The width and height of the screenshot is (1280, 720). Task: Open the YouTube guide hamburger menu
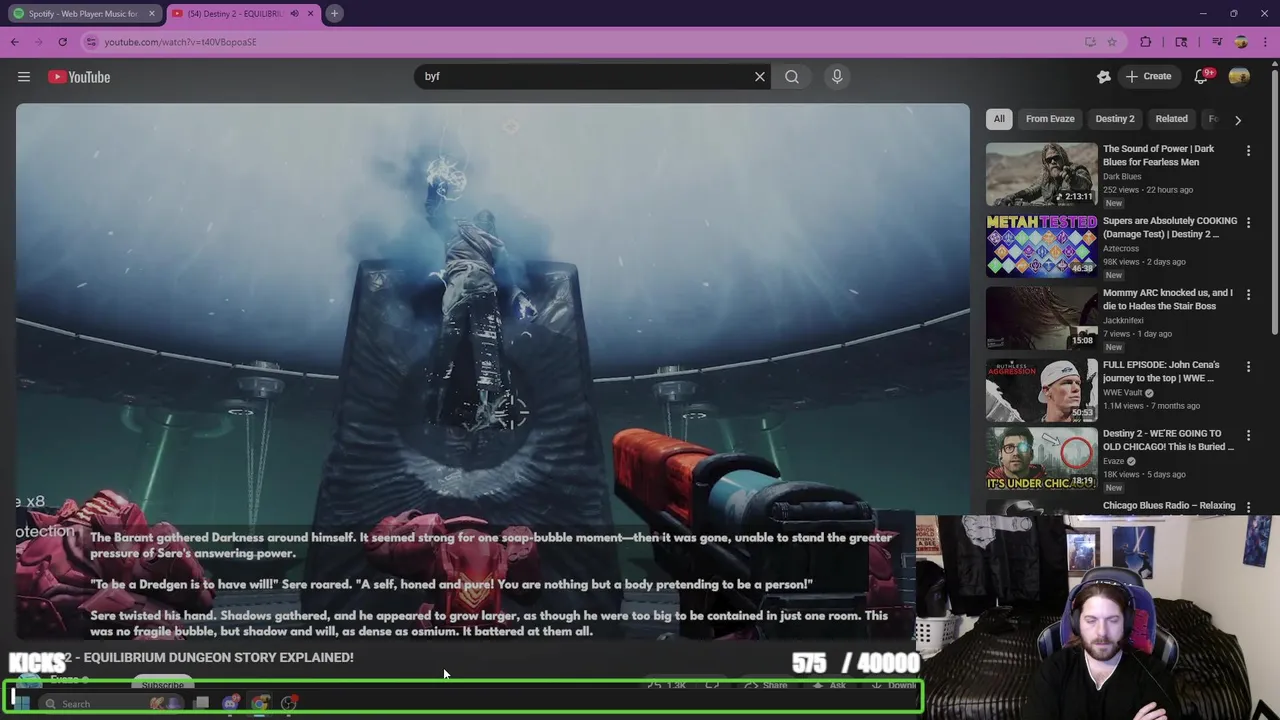pos(24,77)
